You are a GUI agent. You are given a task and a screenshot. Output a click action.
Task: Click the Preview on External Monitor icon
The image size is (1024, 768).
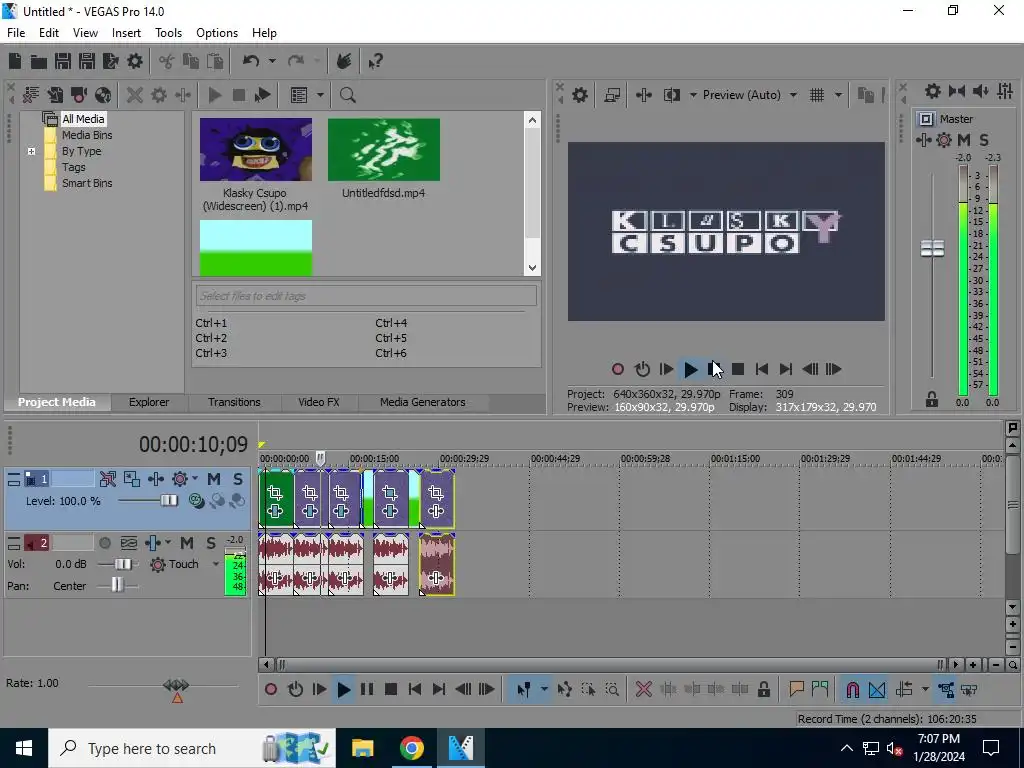[x=612, y=95]
